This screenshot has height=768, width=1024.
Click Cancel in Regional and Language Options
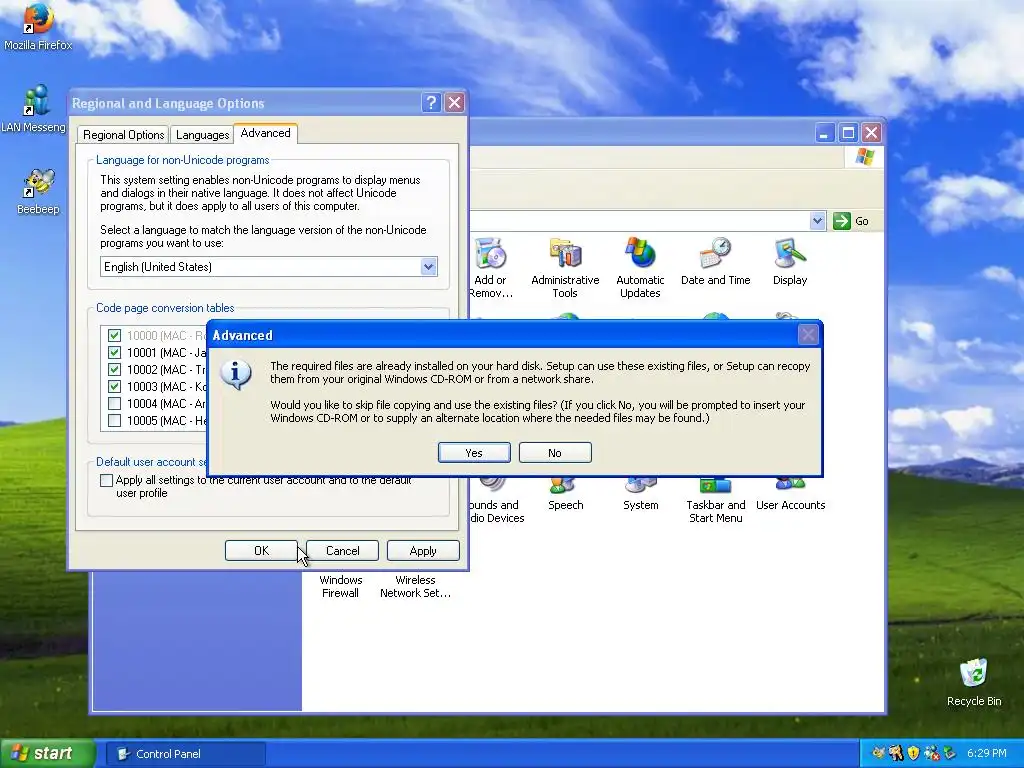click(342, 551)
